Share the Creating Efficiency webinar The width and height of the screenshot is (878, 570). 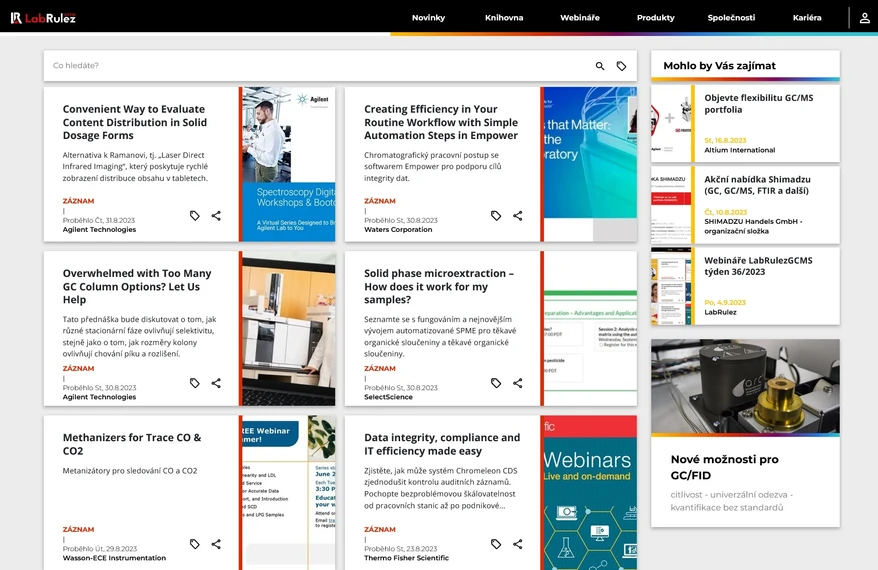[x=517, y=216]
